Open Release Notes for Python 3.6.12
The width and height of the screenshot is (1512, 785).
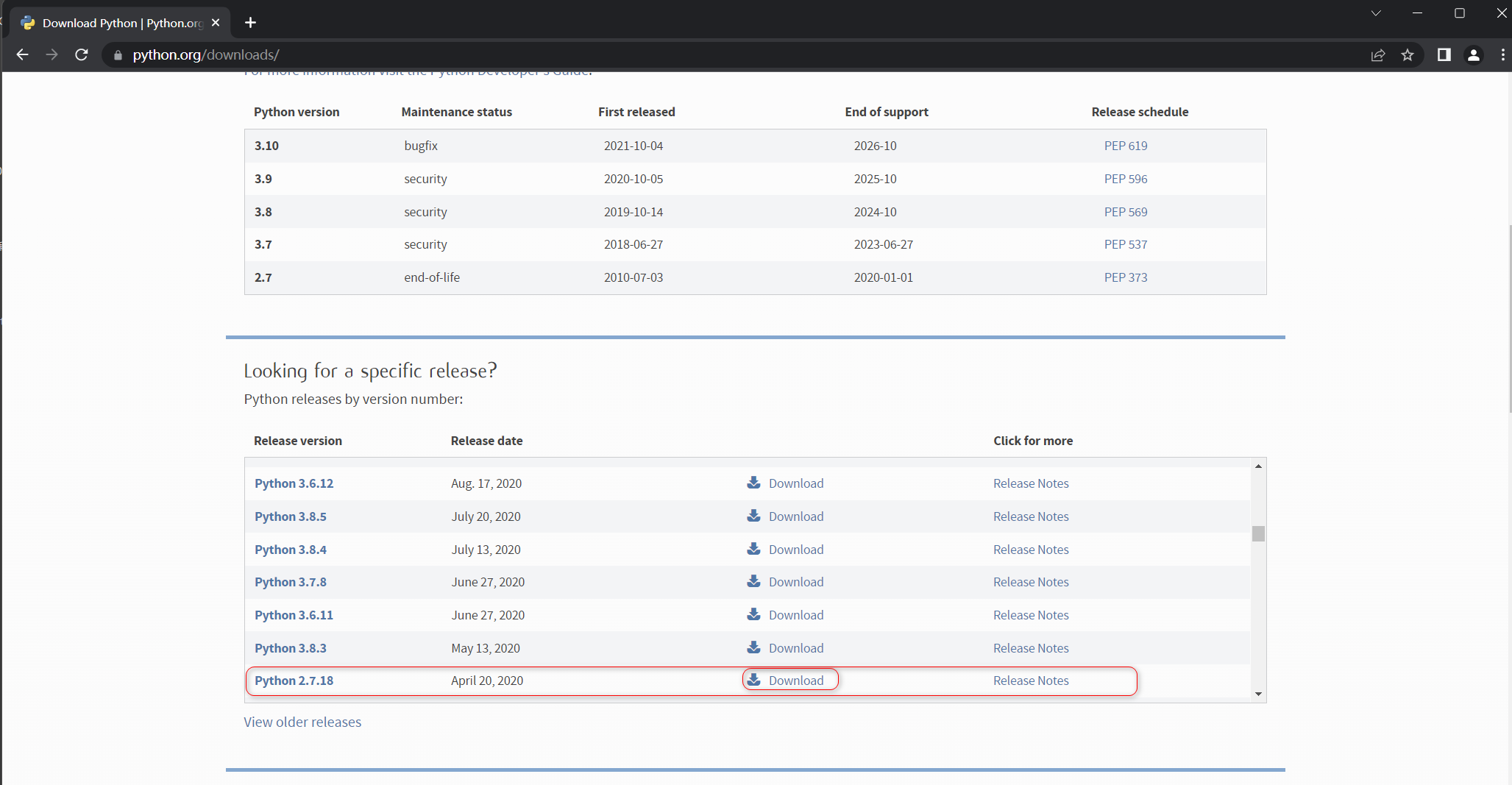pyautogui.click(x=1031, y=483)
